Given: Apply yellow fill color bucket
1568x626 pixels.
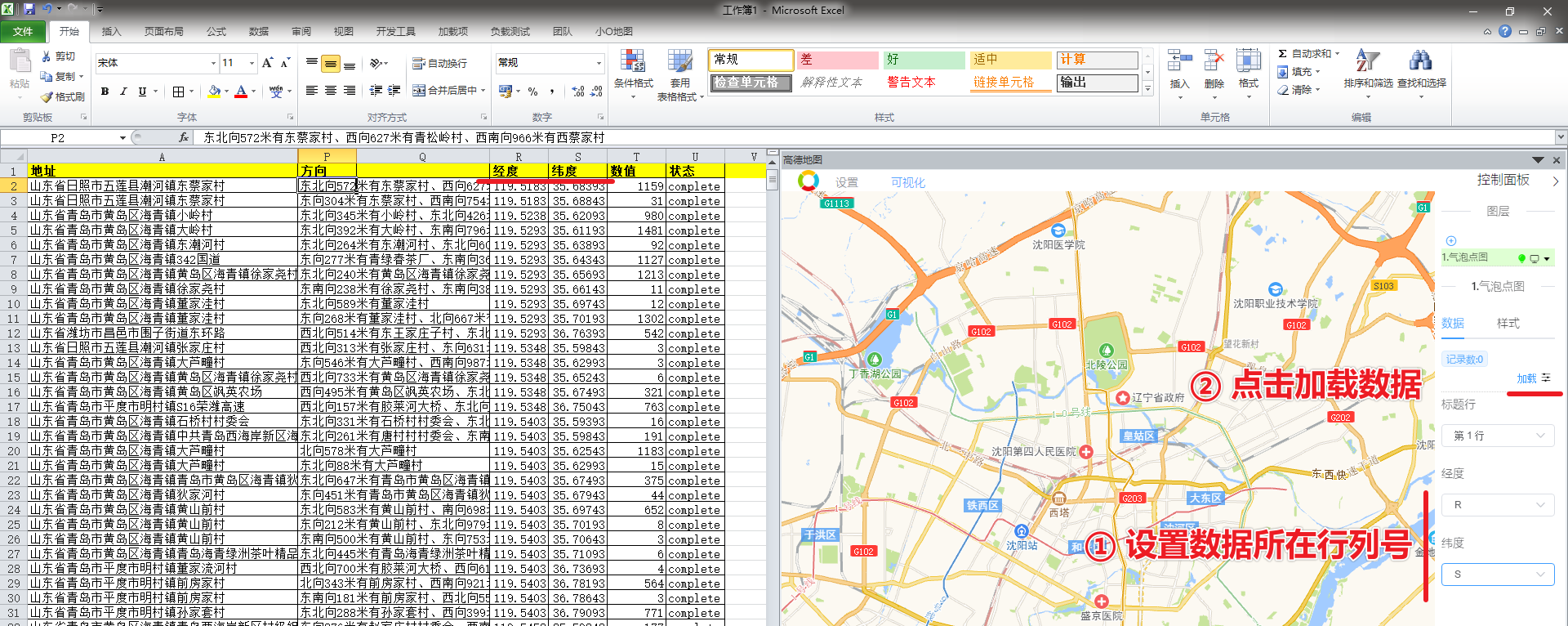Looking at the screenshot, I should click(214, 92).
